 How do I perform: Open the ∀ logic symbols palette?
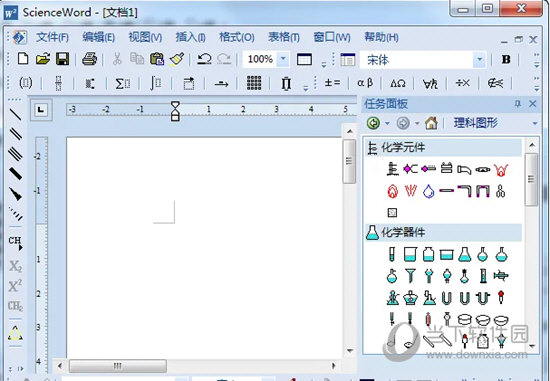point(430,83)
